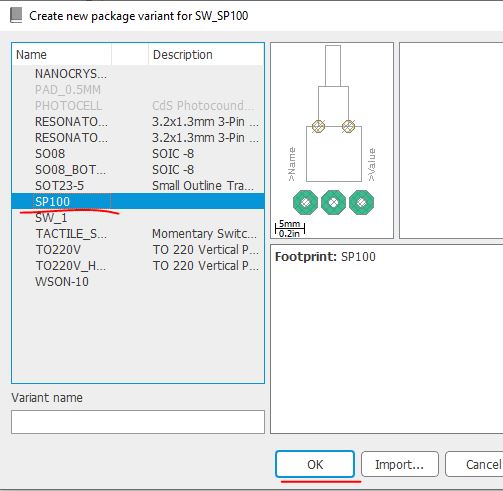Pick the WSON-10 package
The image size is (503, 491).
[138, 282]
